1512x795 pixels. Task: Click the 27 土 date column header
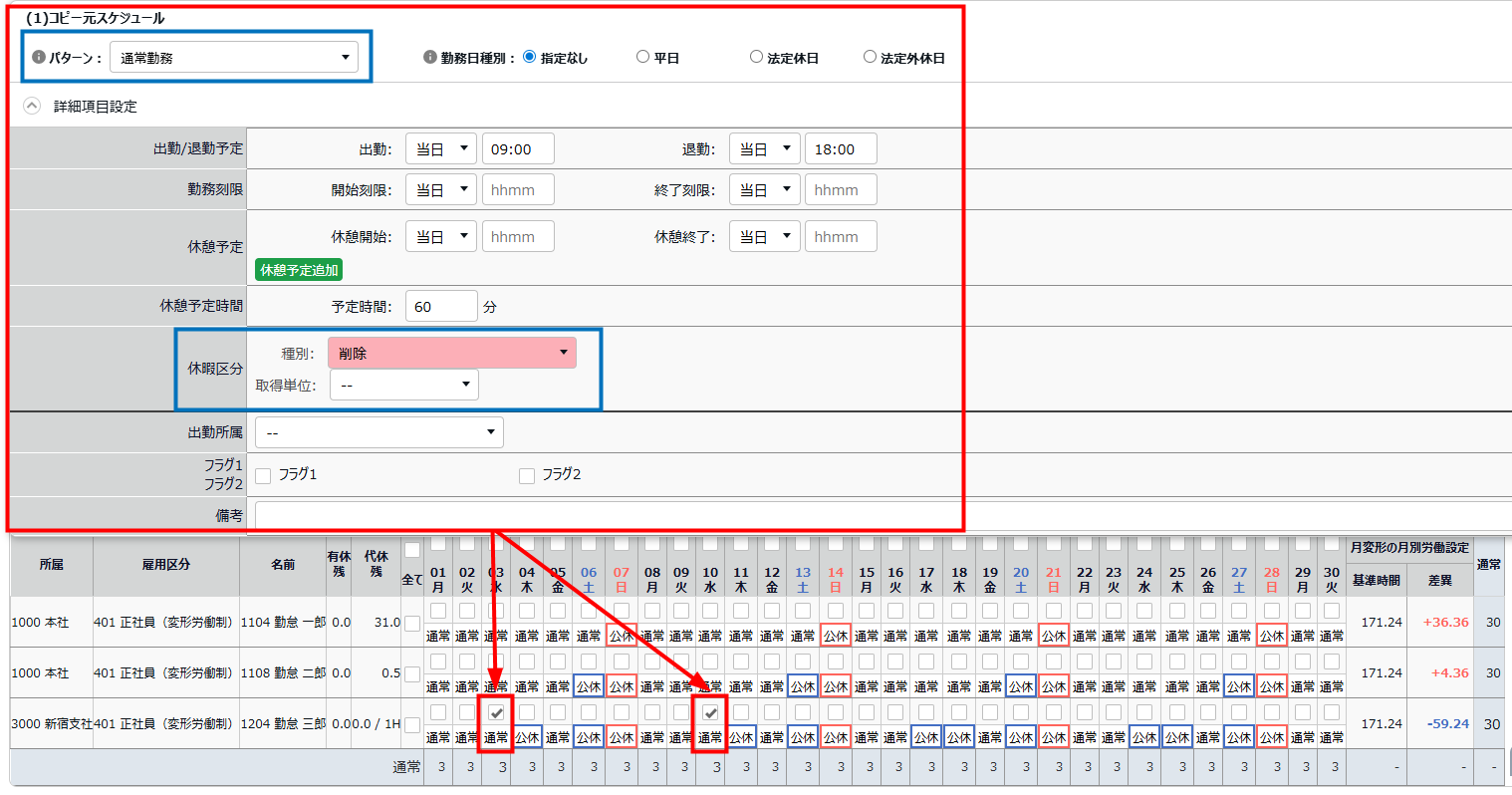tap(1239, 580)
